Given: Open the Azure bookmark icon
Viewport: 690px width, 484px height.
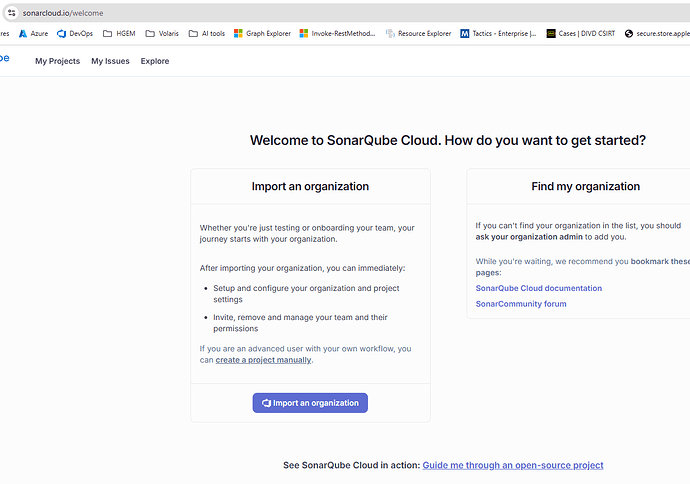Looking at the screenshot, I should (x=22, y=33).
